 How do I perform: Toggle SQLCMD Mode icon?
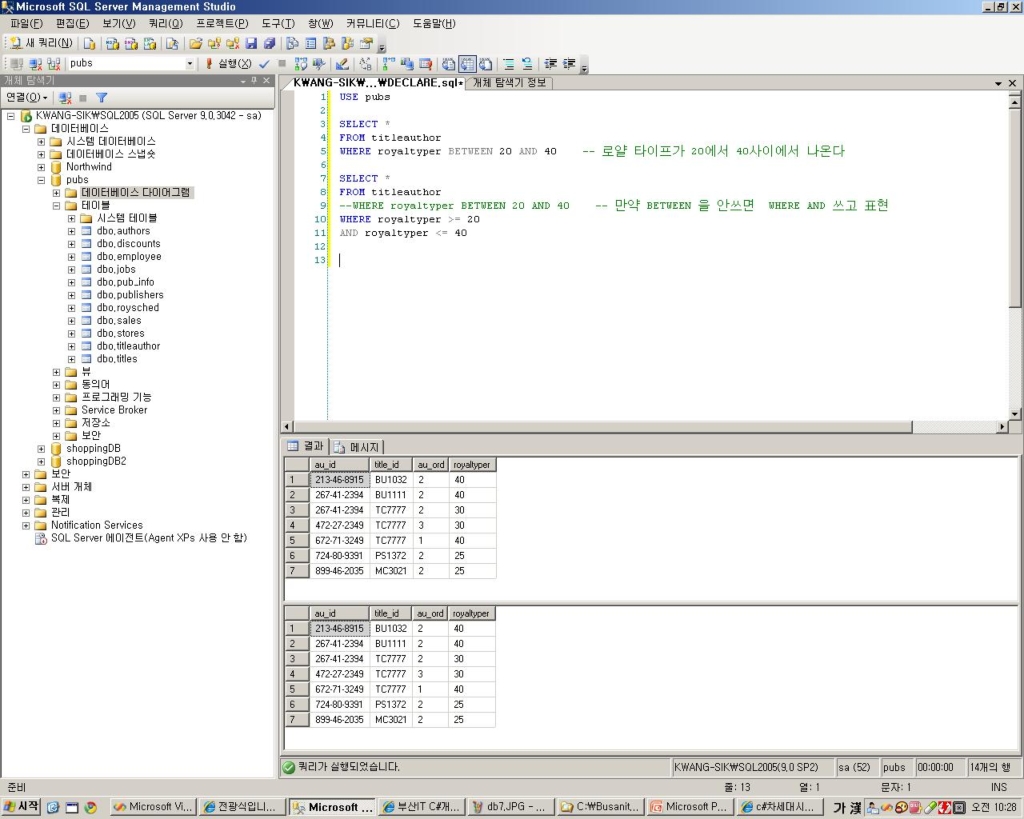426,63
